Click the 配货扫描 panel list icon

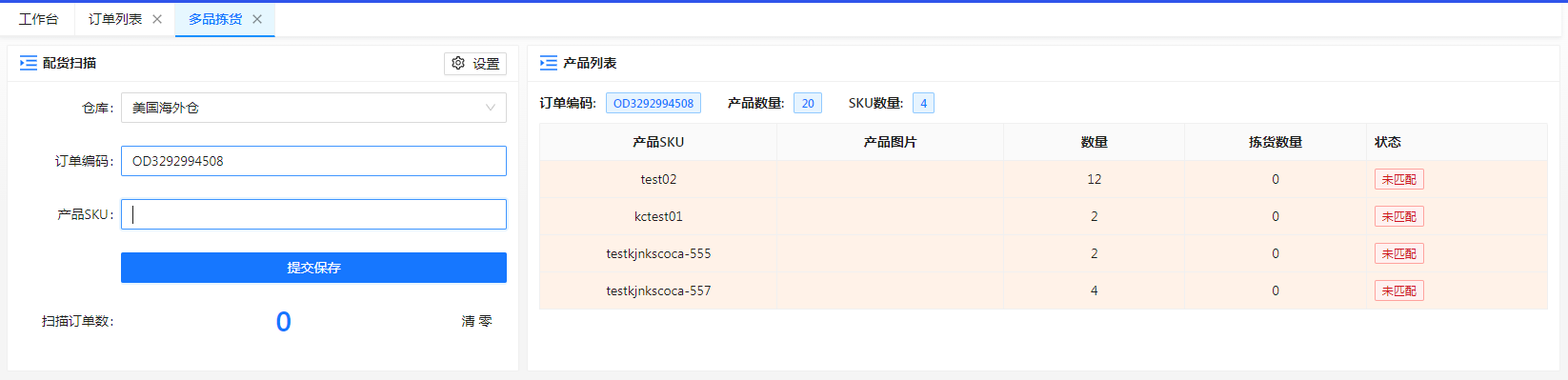pos(29,63)
